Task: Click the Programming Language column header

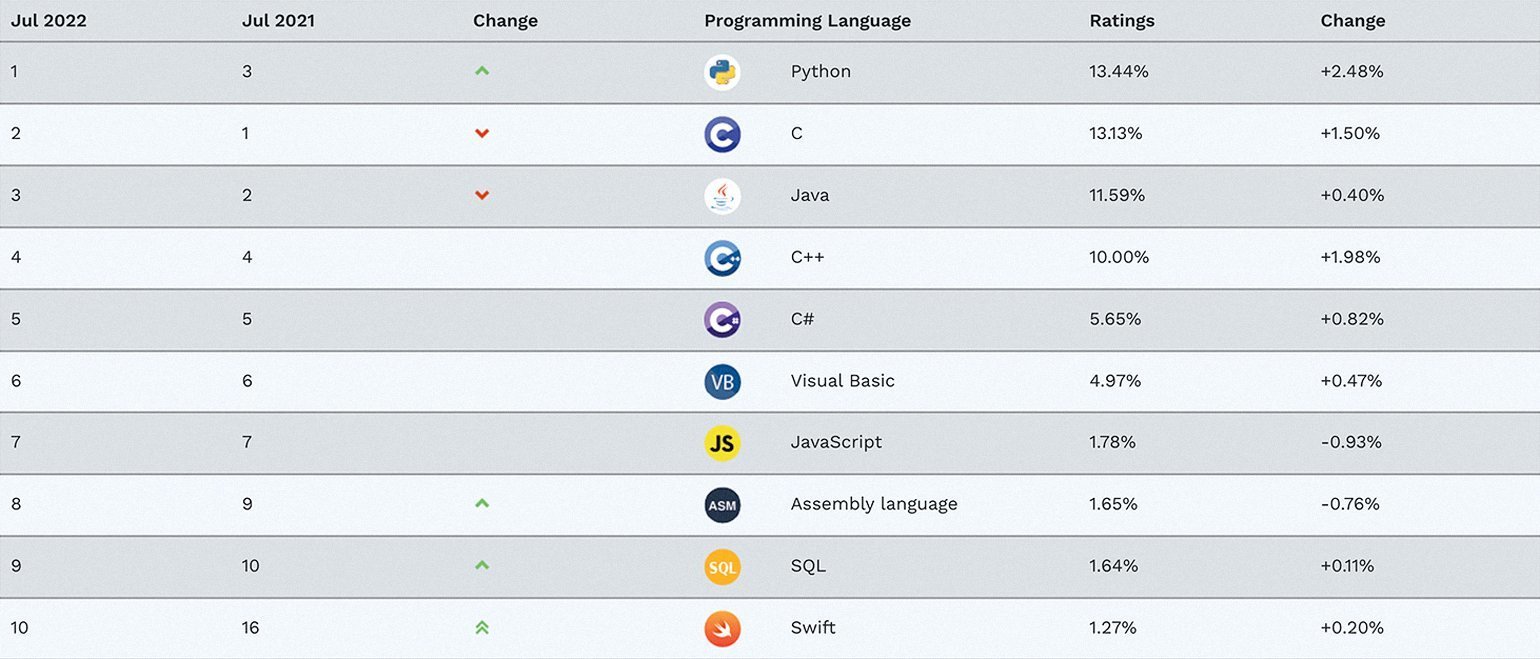Action: [x=807, y=21]
